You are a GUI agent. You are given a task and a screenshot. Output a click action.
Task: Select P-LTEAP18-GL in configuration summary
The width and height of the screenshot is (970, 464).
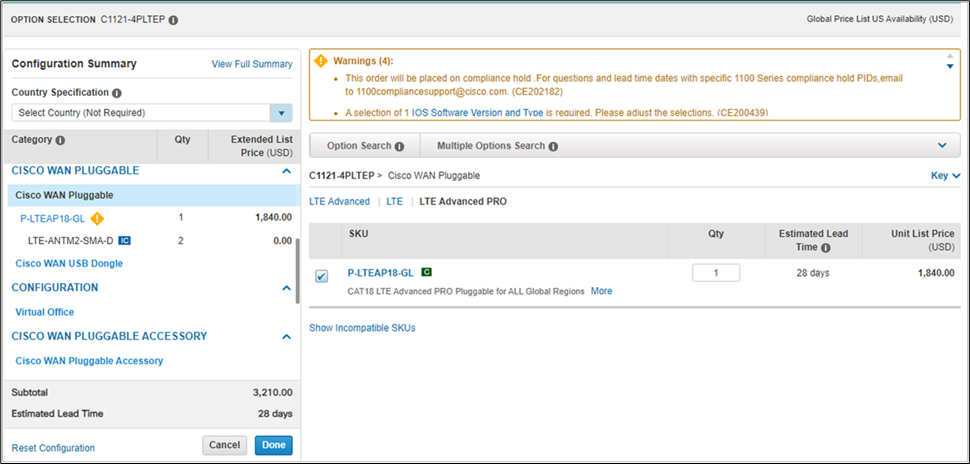(53, 218)
